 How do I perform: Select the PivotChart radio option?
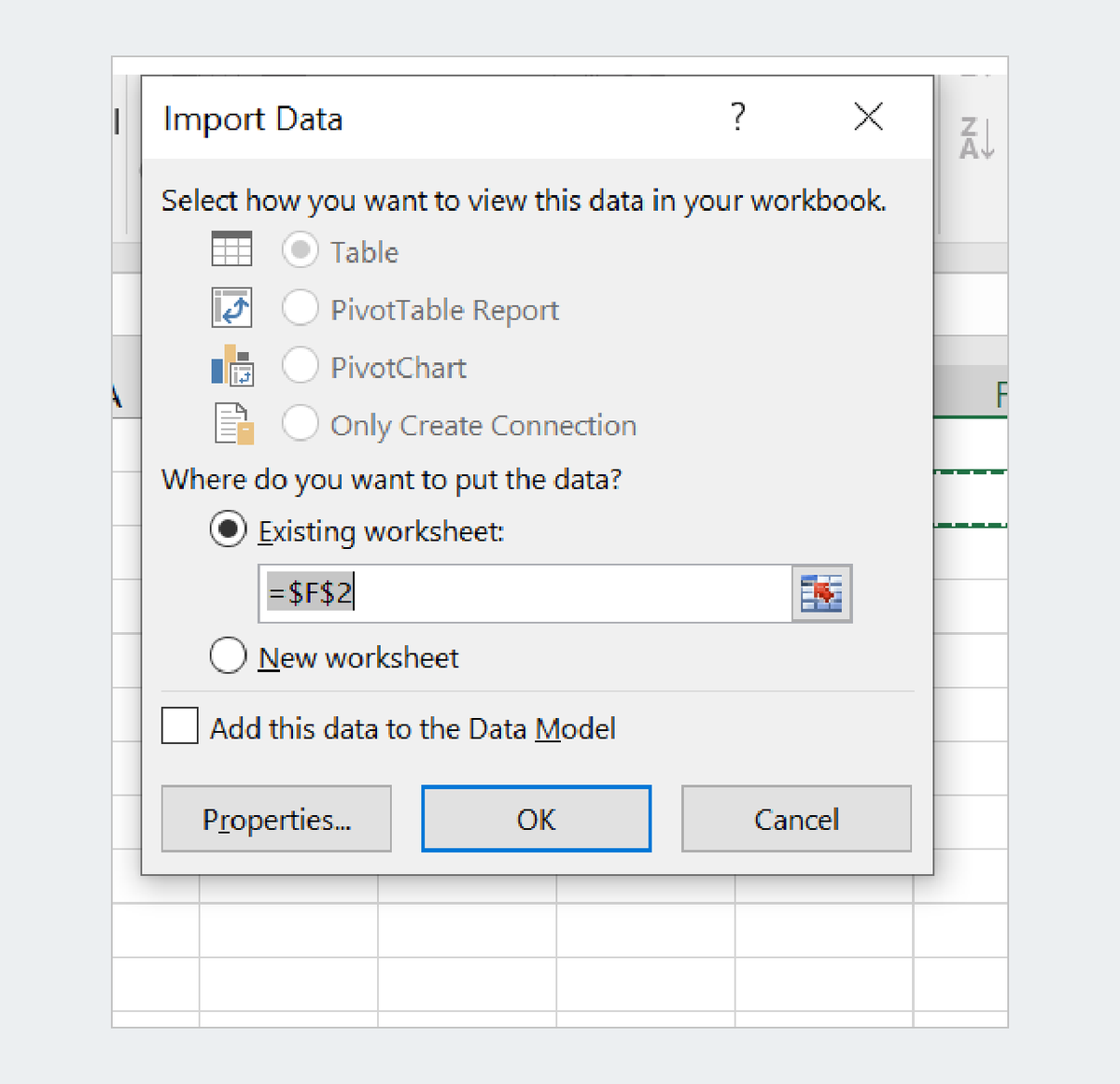(x=300, y=365)
